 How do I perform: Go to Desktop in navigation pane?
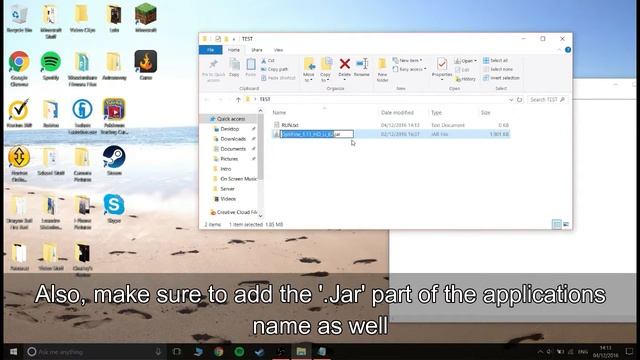click(229, 129)
